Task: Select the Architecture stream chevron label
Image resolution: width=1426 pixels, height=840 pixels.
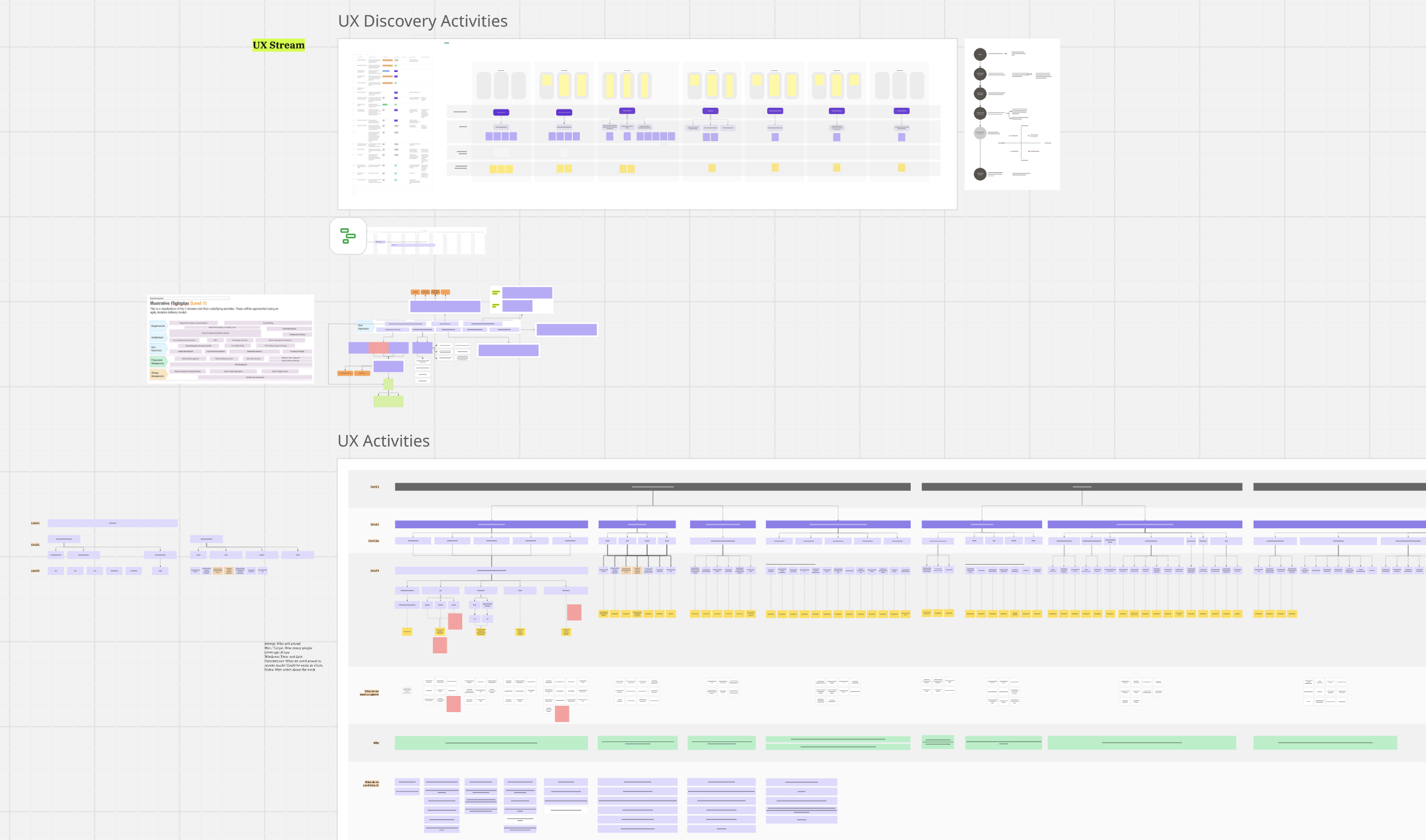Action: 159,338
